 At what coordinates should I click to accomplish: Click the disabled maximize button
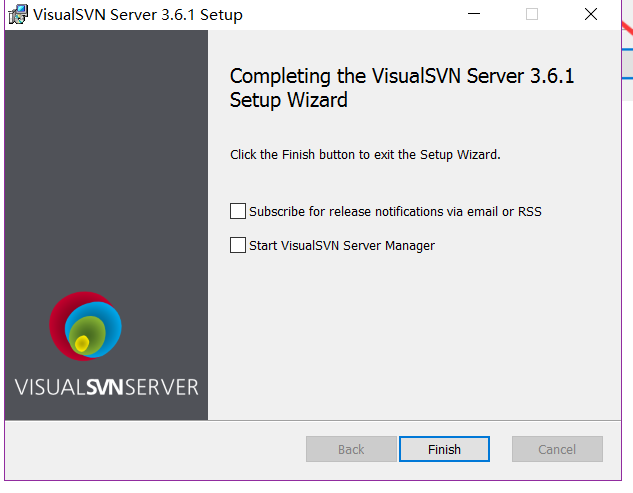click(x=532, y=14)
